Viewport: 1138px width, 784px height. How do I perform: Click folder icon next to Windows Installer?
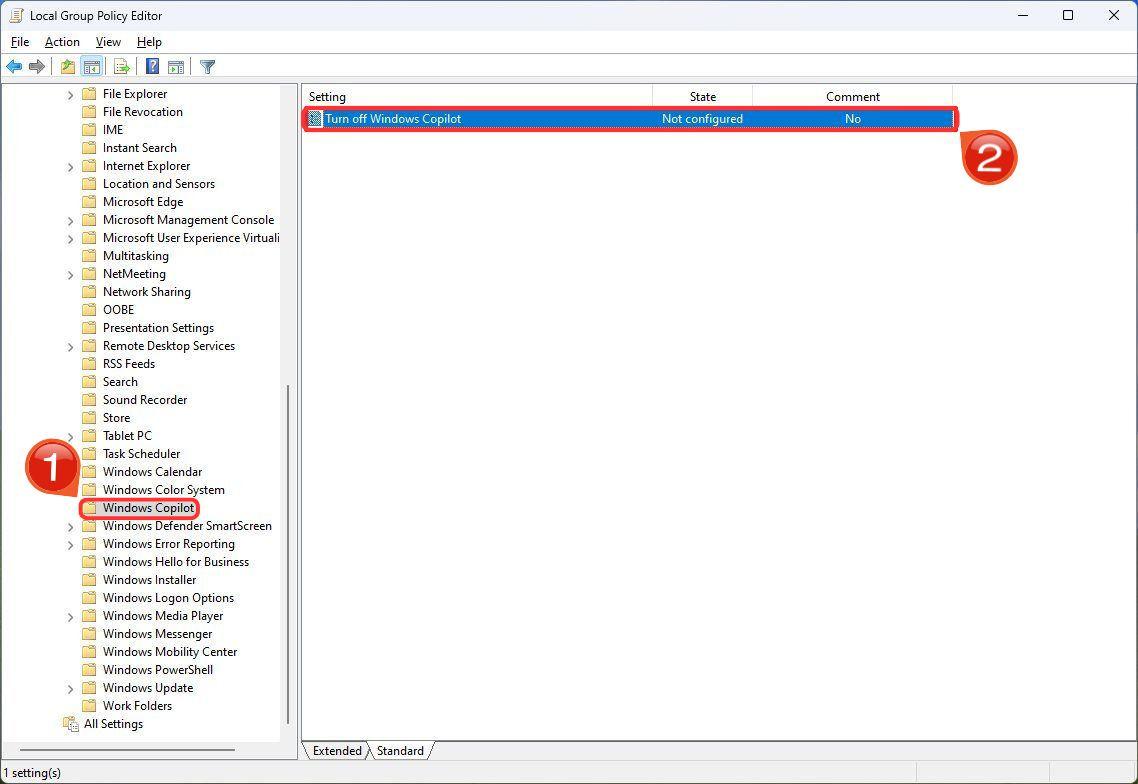click(89, 580)
